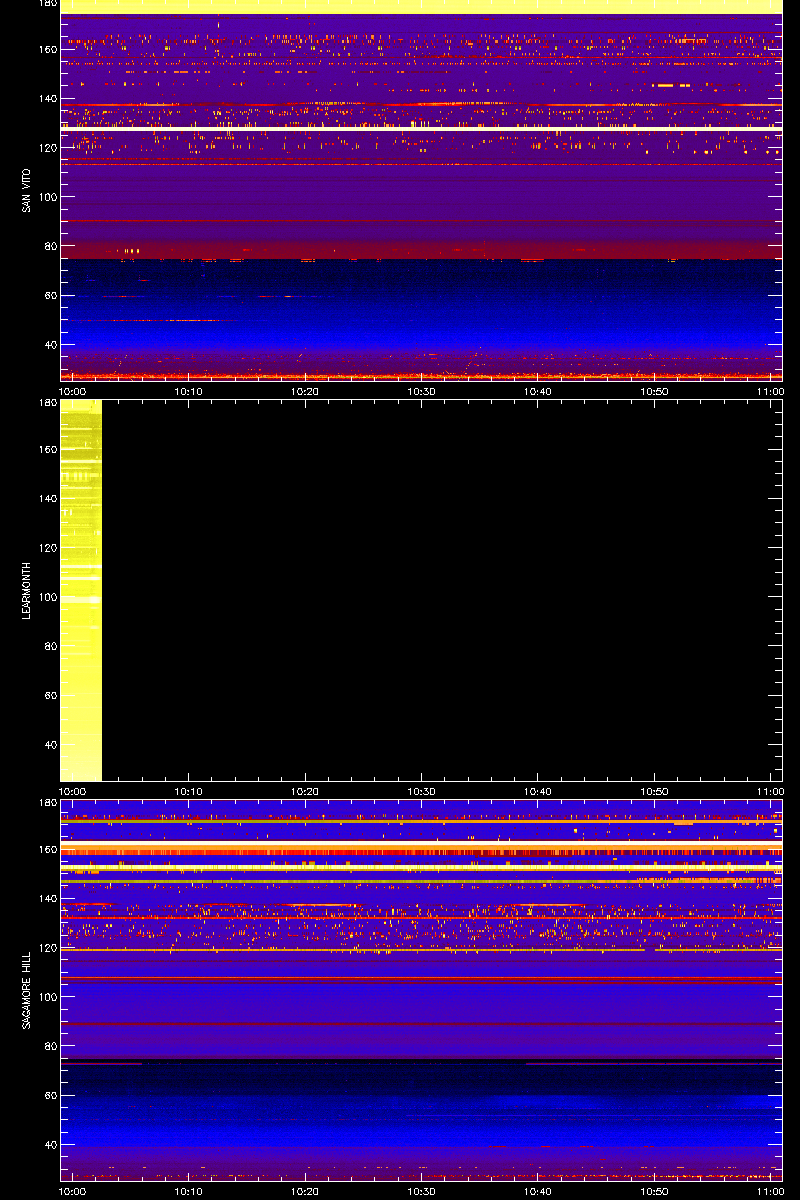Click the 80 frequency tick on Learmonth axis

point(50,646)
